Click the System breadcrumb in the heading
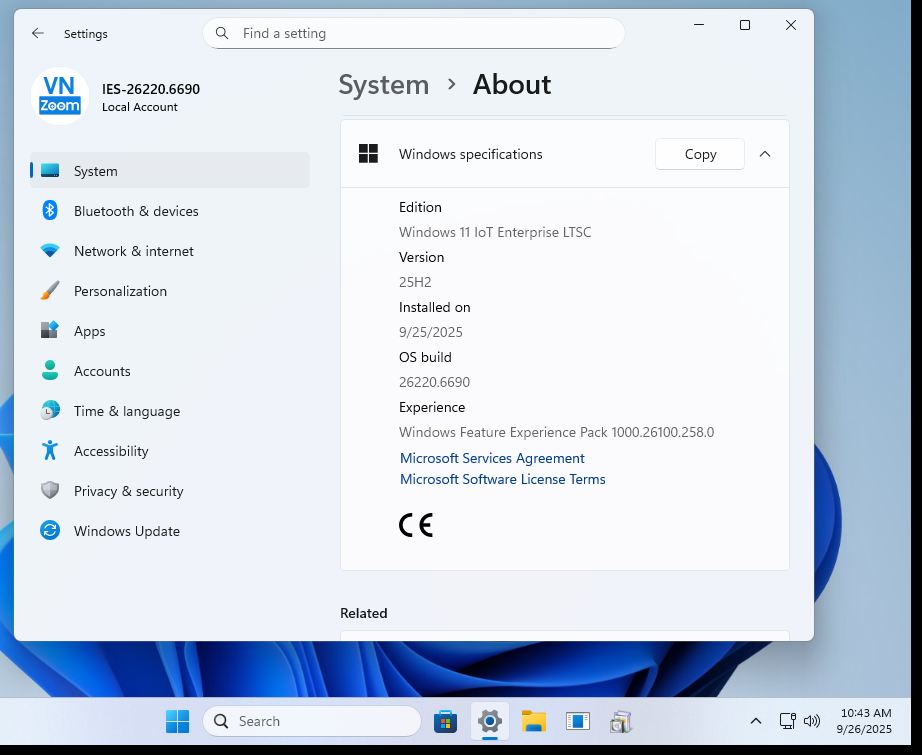This screenshot has height=755, width=922. pyautogui.click(x=384, y=85)
